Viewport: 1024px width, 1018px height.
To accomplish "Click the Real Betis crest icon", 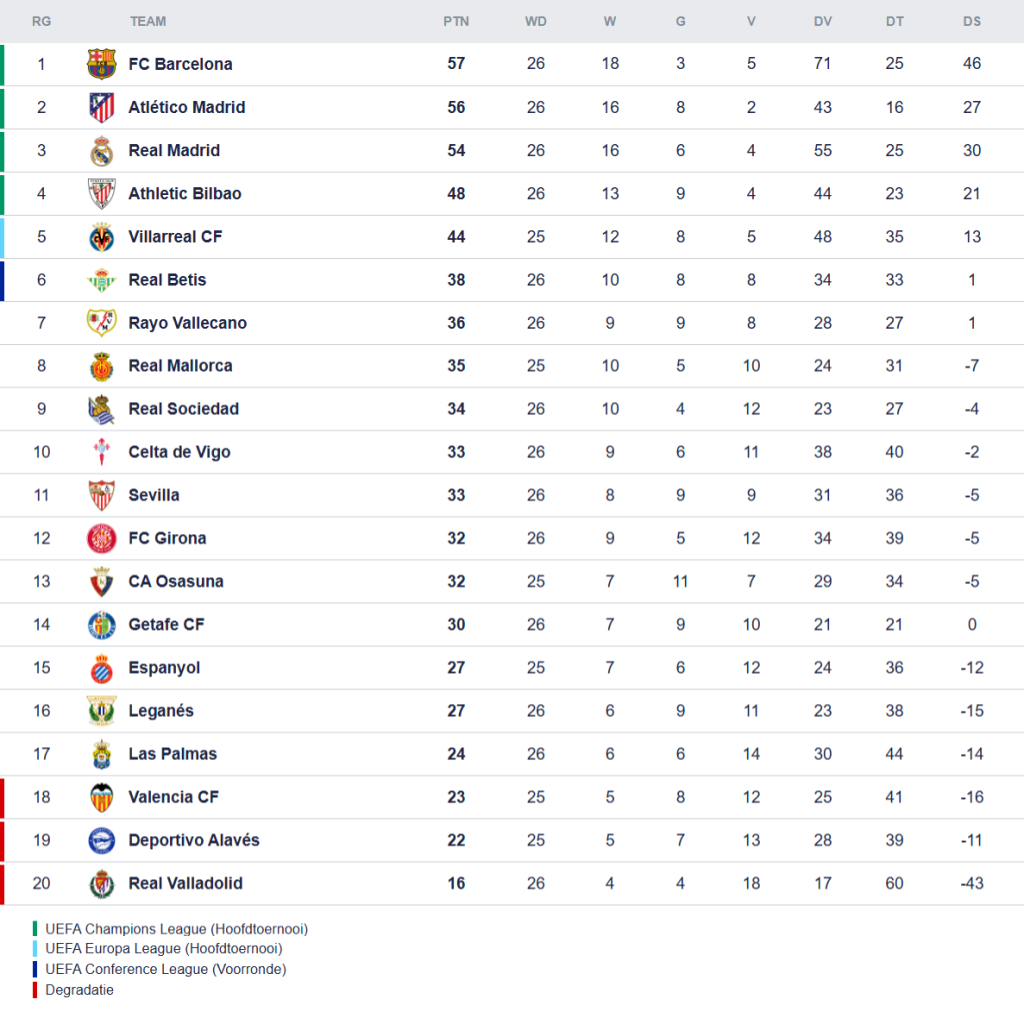I will [x=101, y=280].
